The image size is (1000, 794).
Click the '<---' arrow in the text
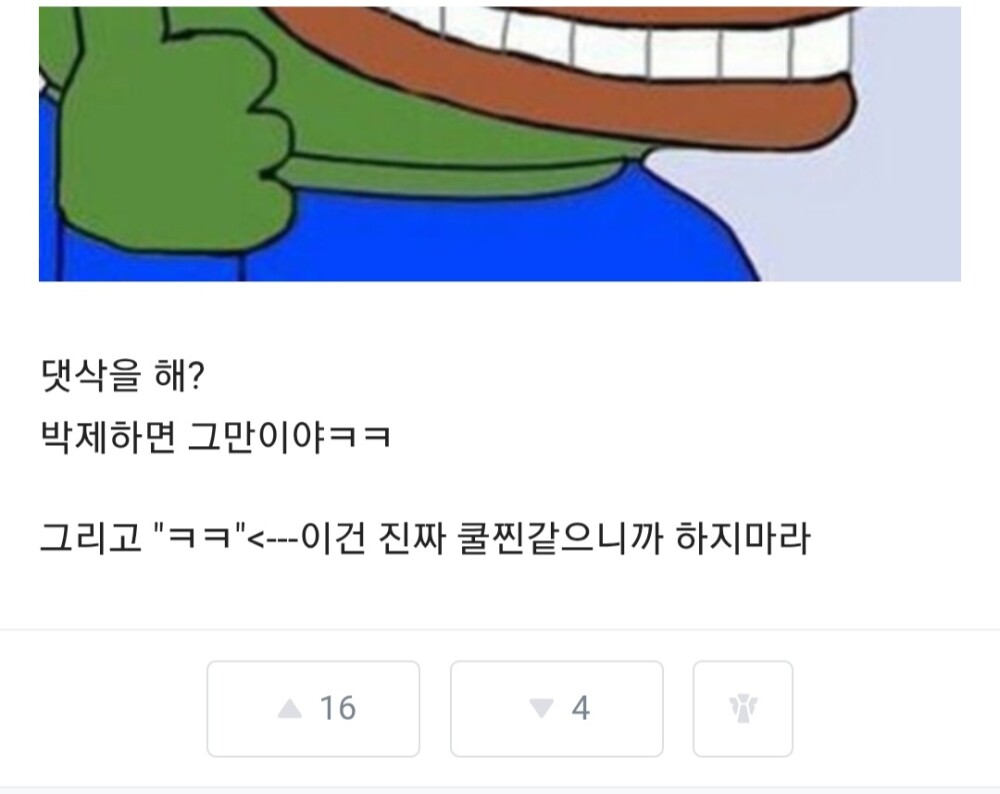point(273,539)
